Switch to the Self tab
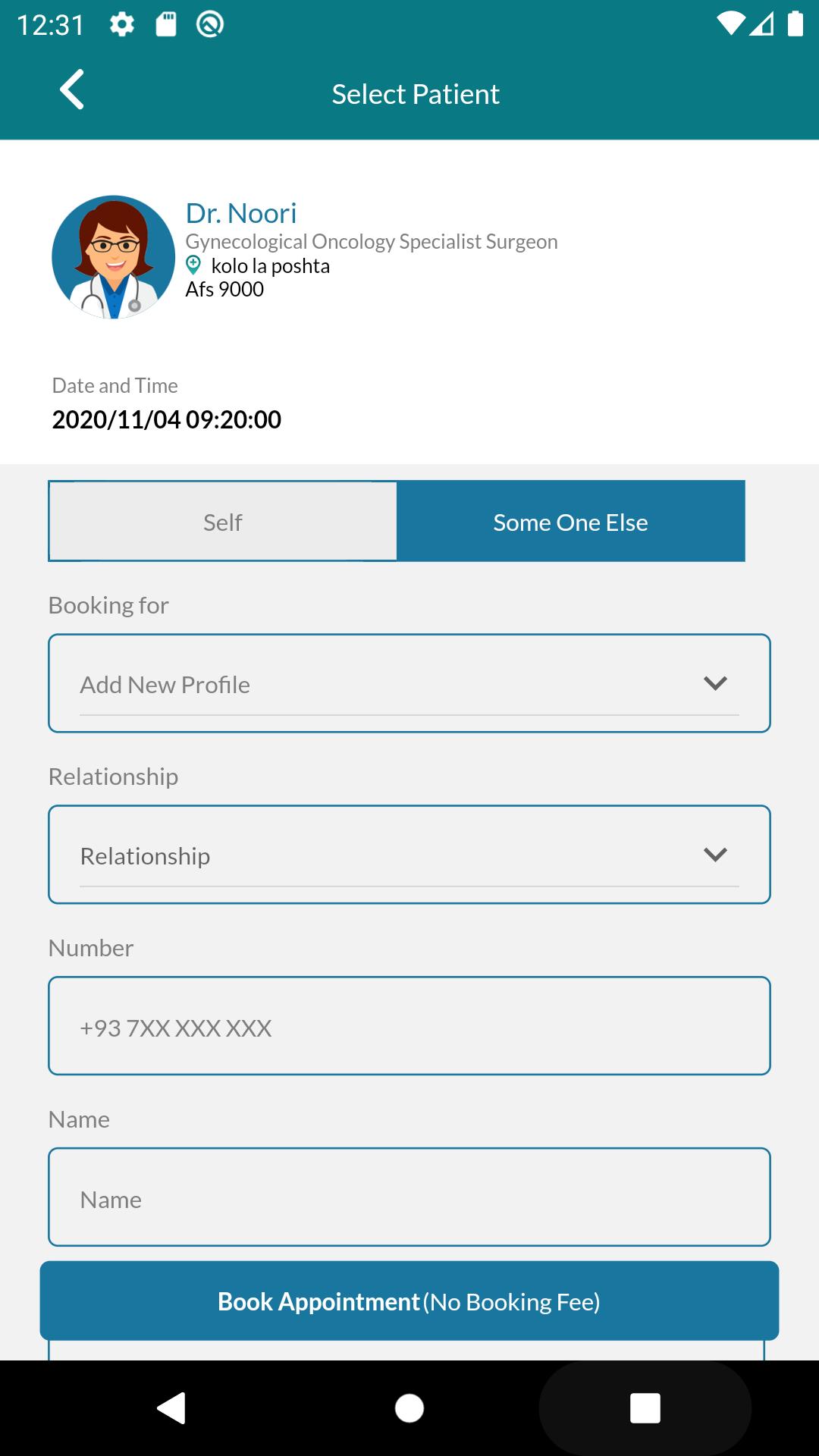819x1456 pixels. pyautogui.click(x=223, y=522)
